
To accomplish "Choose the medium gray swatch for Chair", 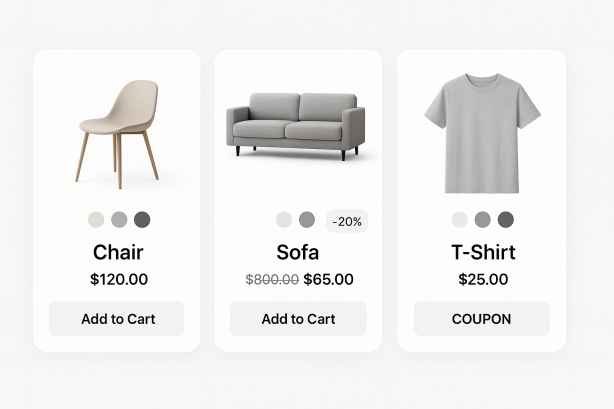I will coord(119,219).
